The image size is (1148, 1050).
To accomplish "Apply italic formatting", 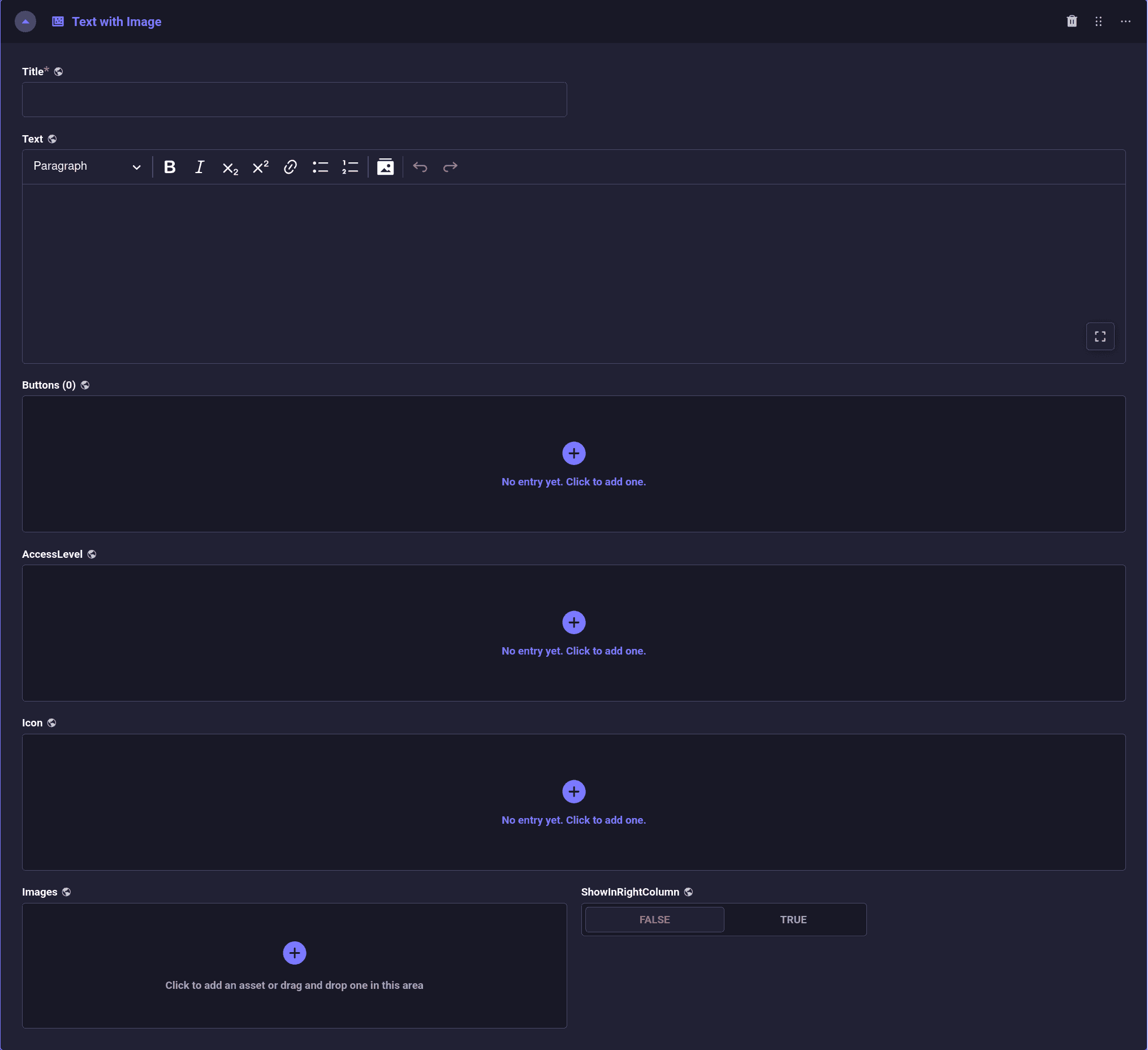I will [199, 167].
